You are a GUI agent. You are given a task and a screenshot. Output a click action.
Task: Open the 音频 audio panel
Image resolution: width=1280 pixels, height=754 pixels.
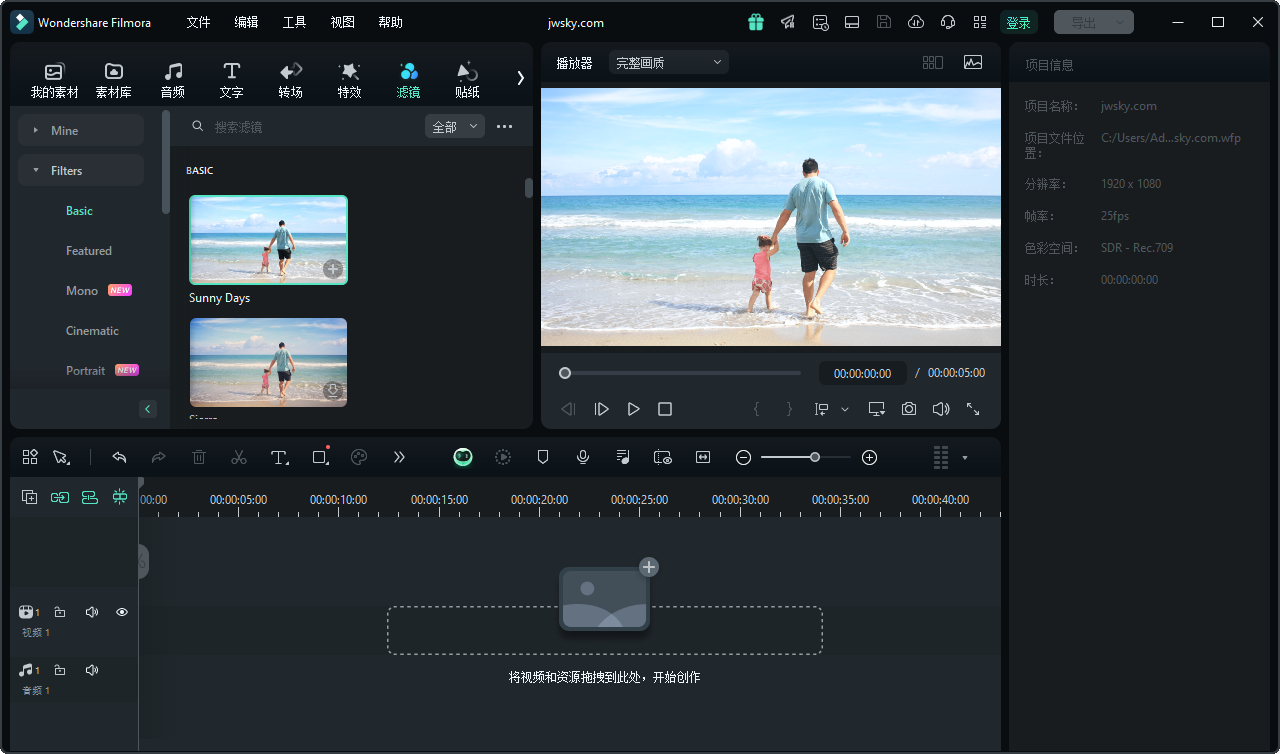click(172, 80)
